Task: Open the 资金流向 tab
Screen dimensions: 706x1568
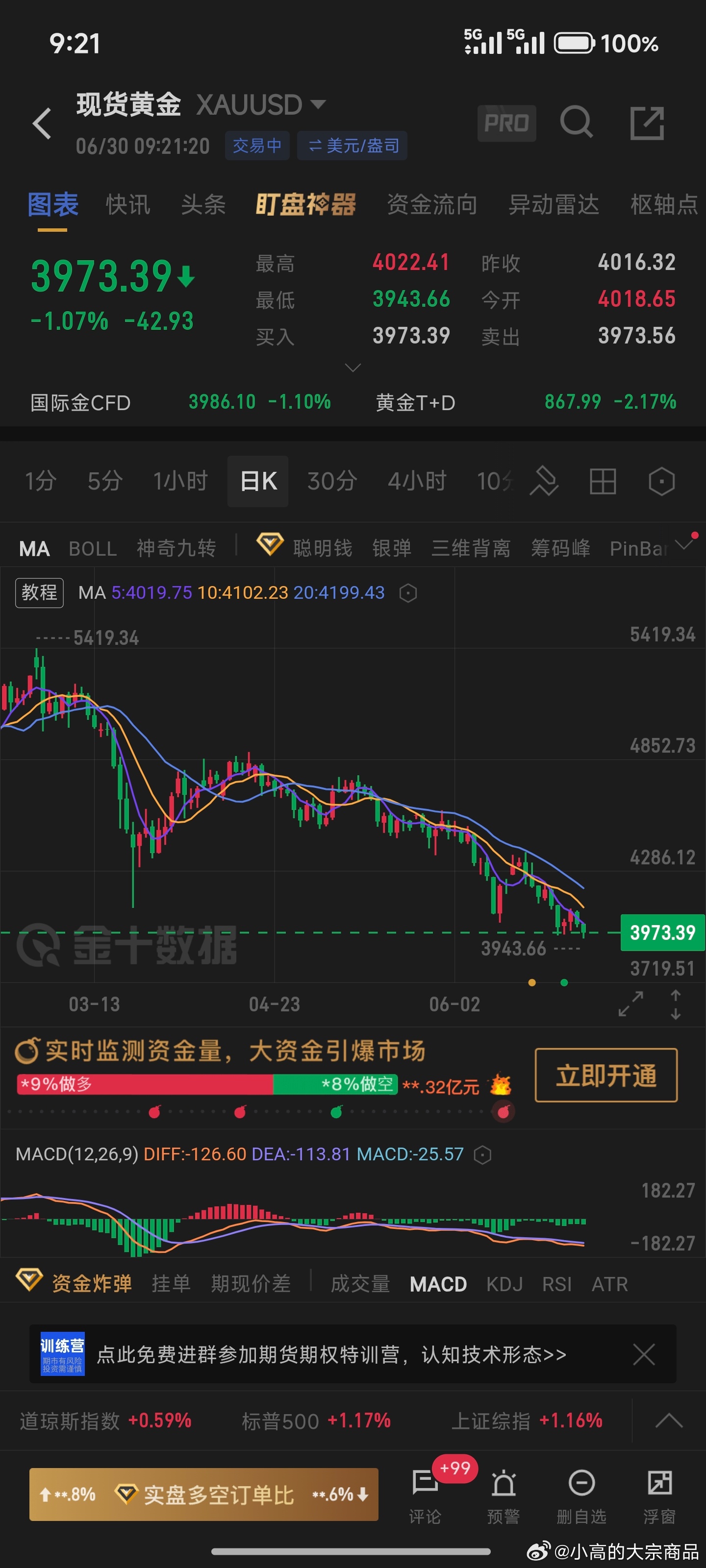Action: click(432, 204)
